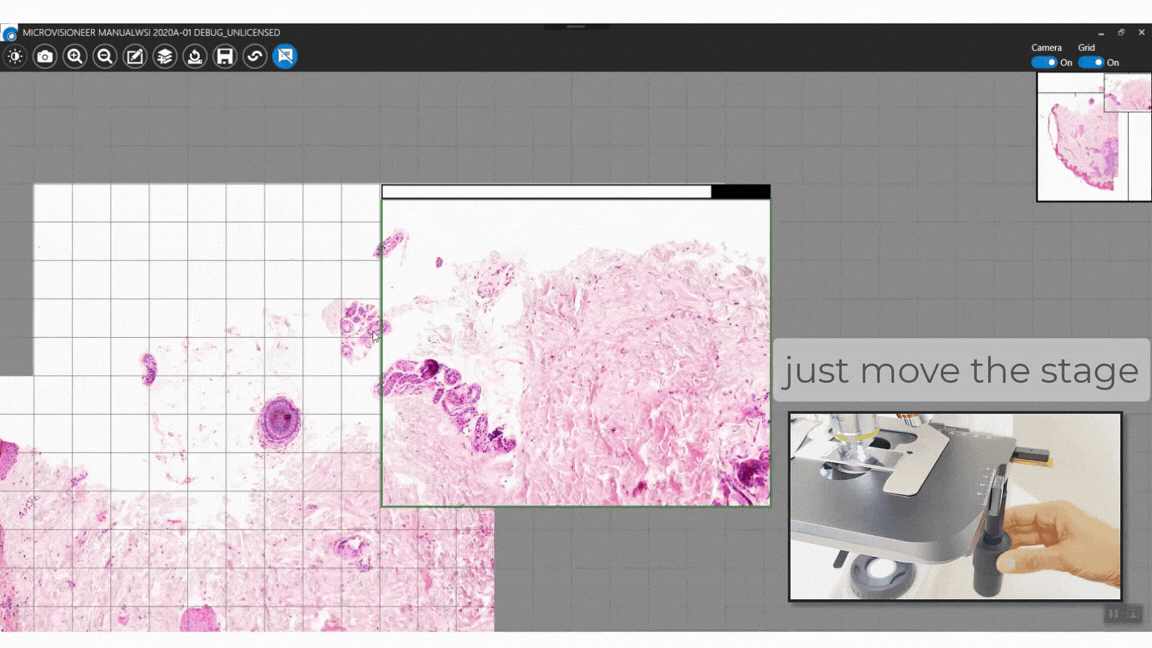Click the slide overview thumbnail map

pos(1093,137)
